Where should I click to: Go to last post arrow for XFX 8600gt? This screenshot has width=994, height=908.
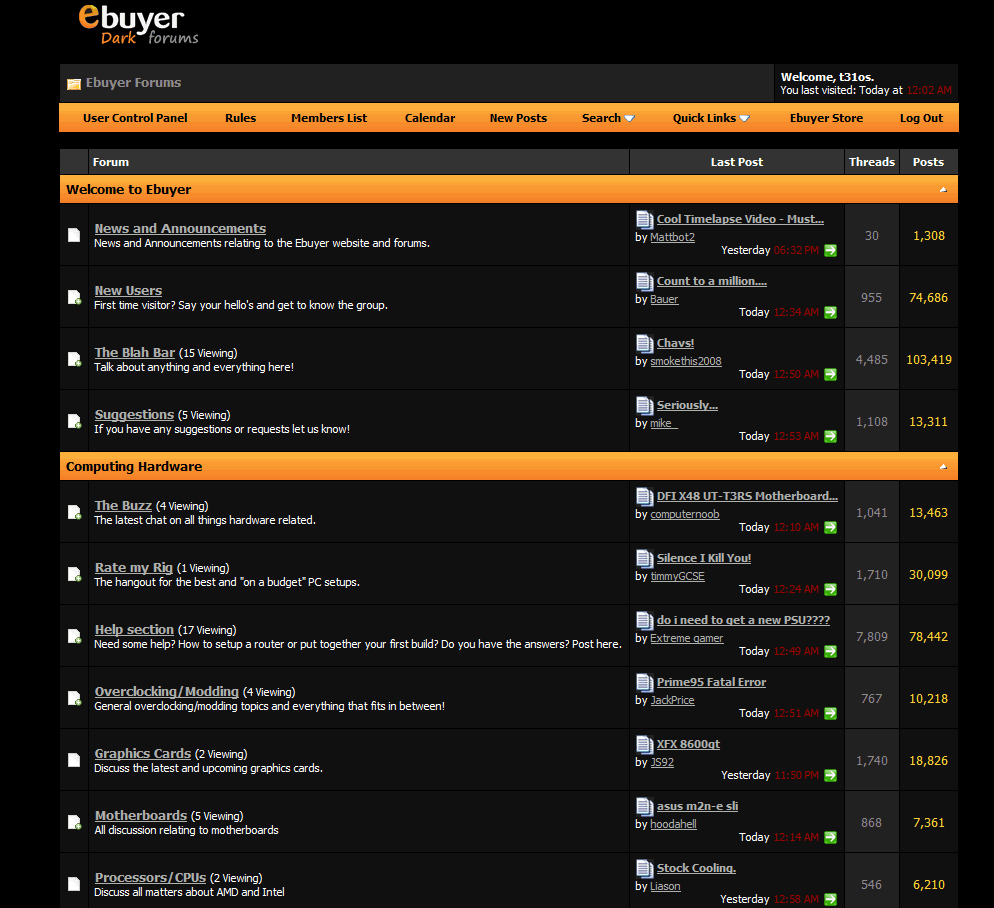(830, 775)
